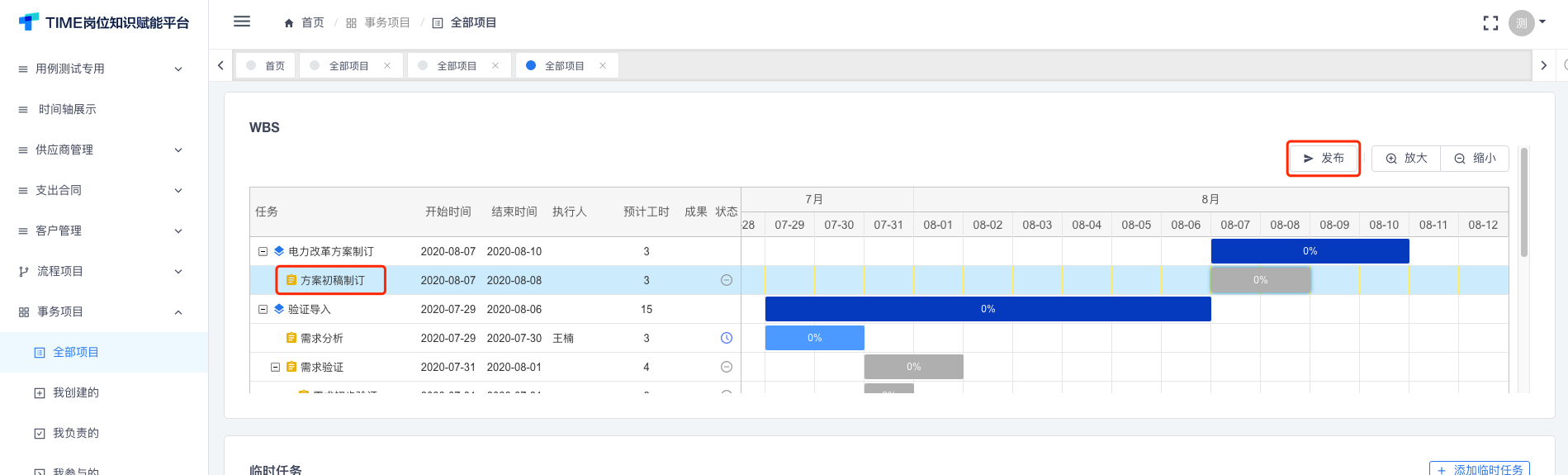Screen dimensions: 1568x475
Task: Expand the 客户管理 sidebar menu
Action: tap(103, 230)
